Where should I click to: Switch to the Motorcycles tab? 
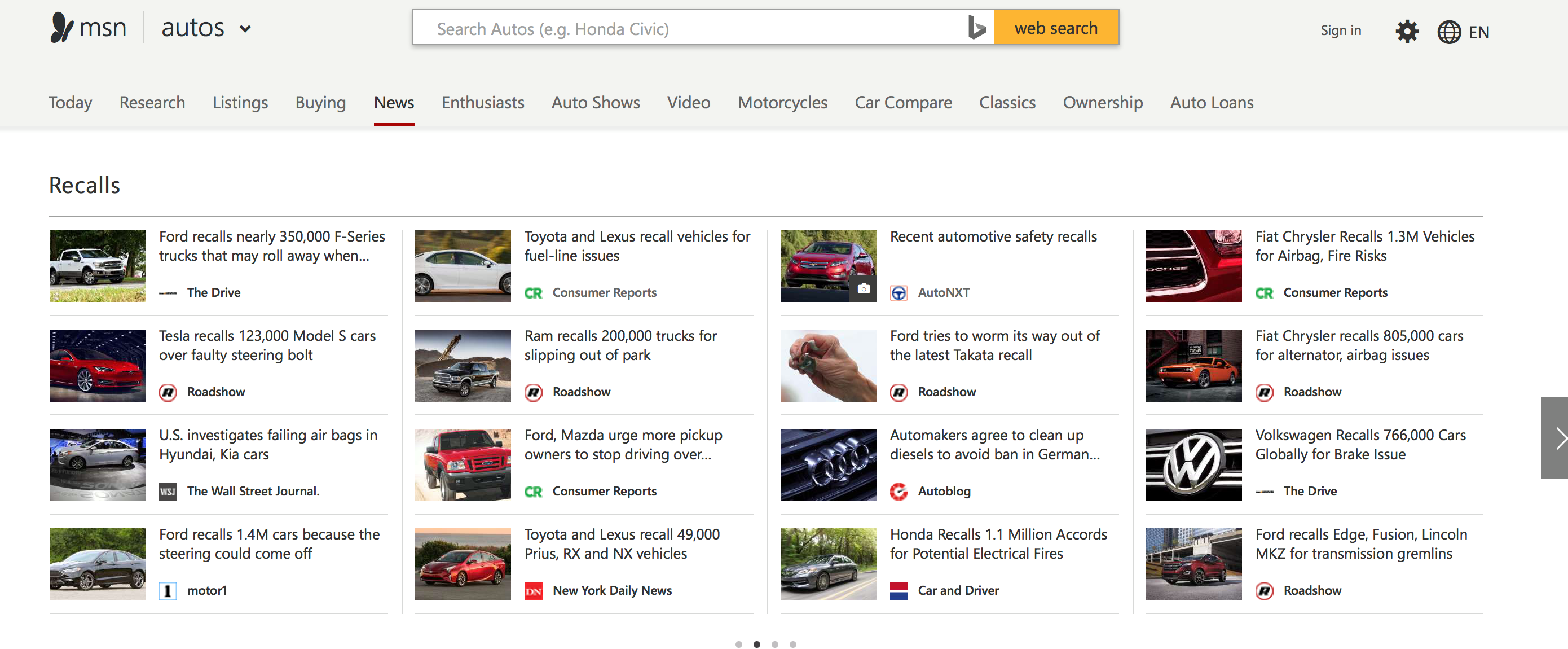(782, 102)
